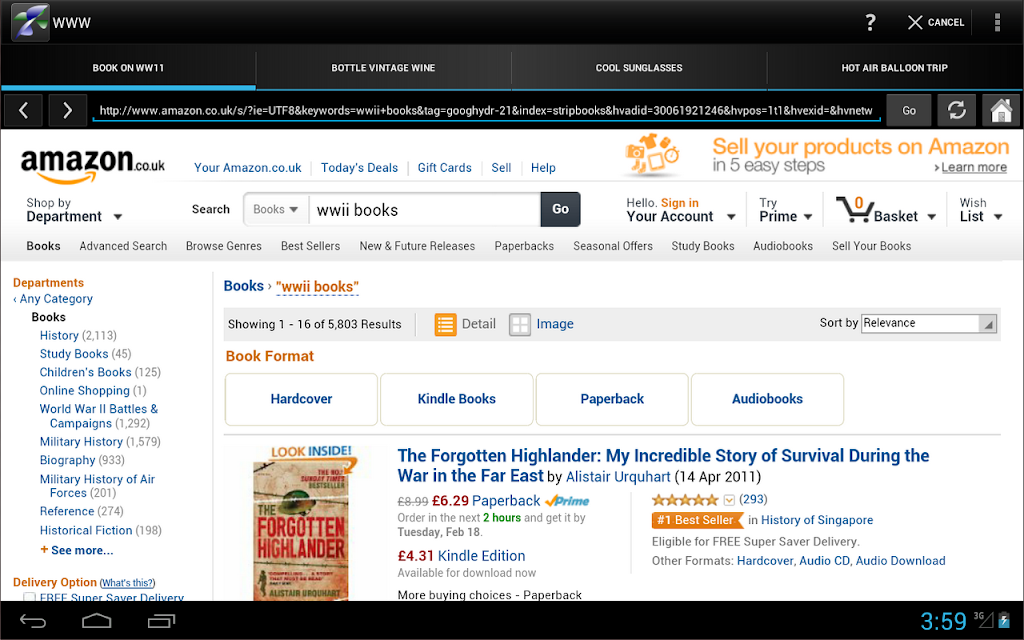Viewport: 1024px width, 640px height.
Task: Go forward with the browser forward arrow
Action: coord(67,110)
